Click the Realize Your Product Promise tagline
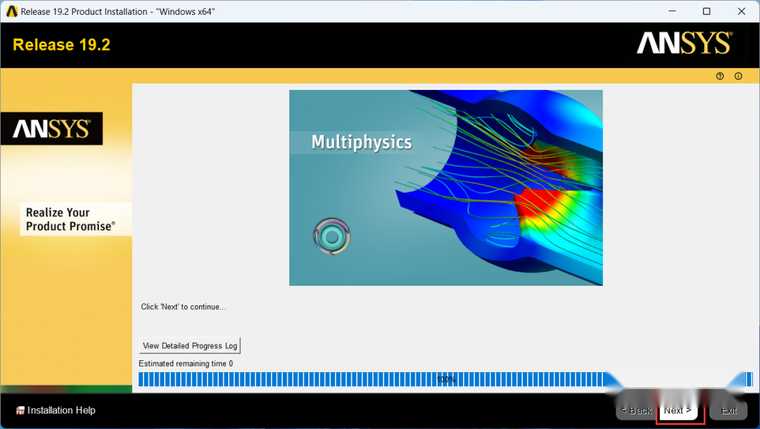The width and height of the screenshot is (760, 429). tap(71, 219)
